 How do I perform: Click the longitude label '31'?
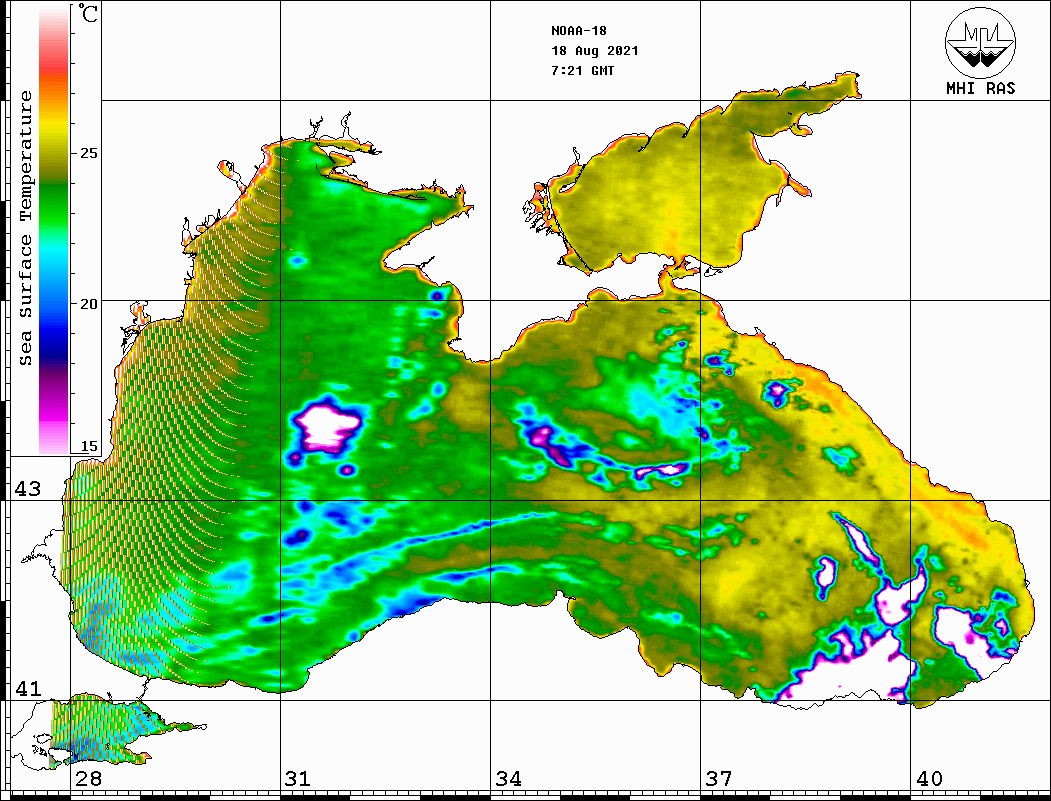(298, 778)
